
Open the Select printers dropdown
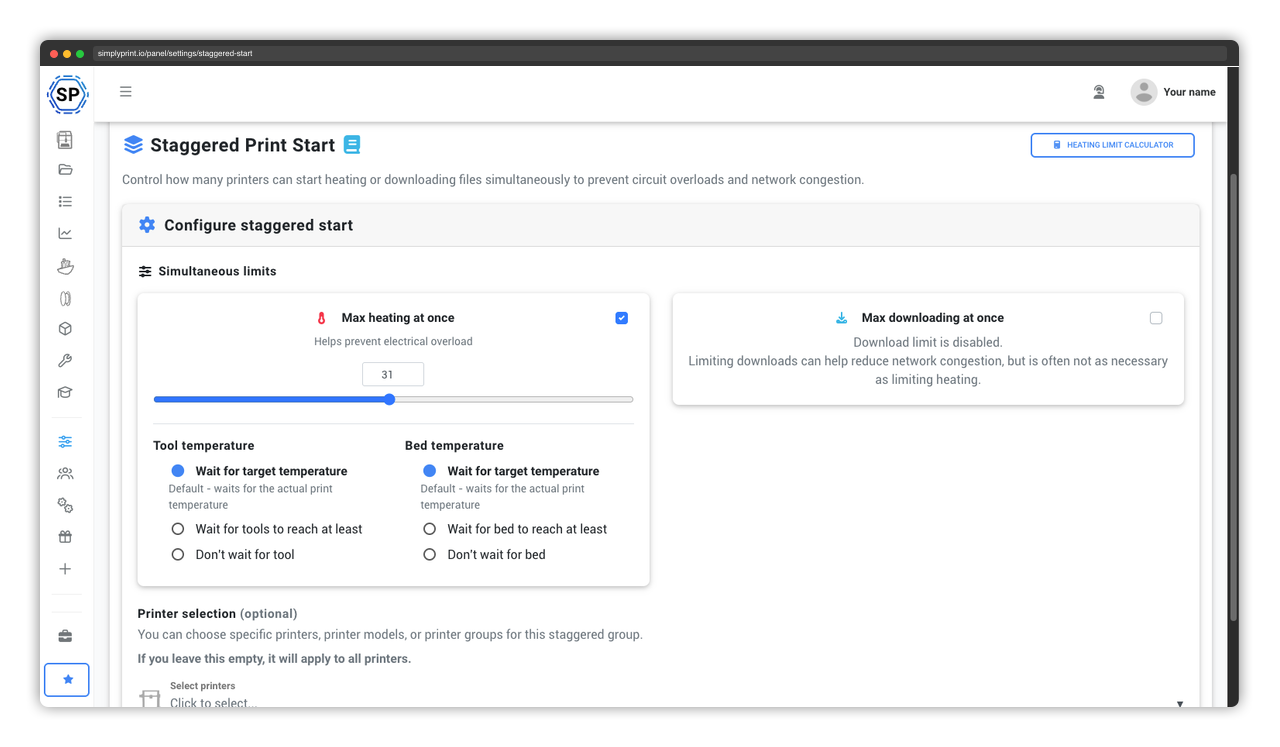[661, 695]
